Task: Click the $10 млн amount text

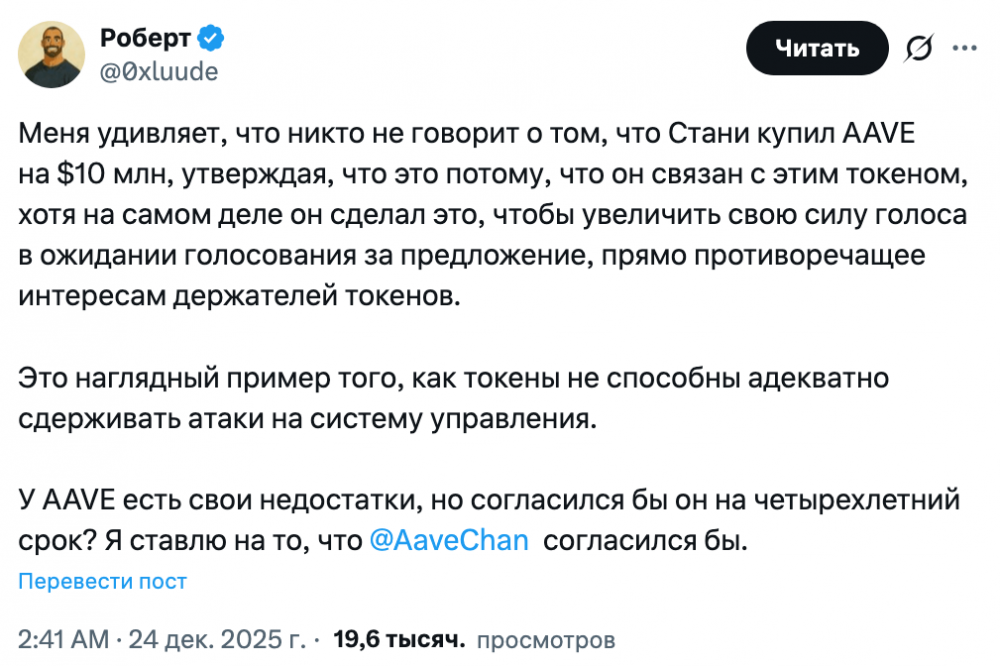Action: tap(96, 174)
